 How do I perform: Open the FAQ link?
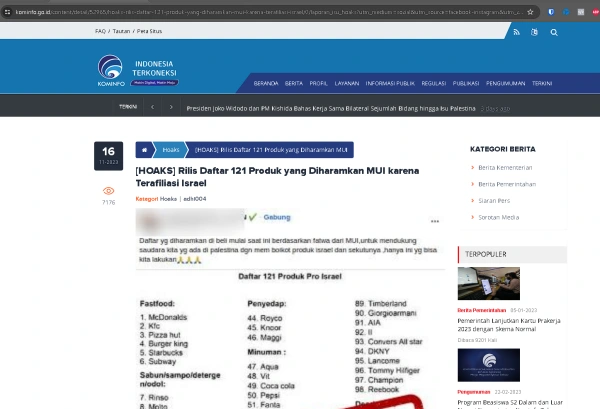(100, 31)
